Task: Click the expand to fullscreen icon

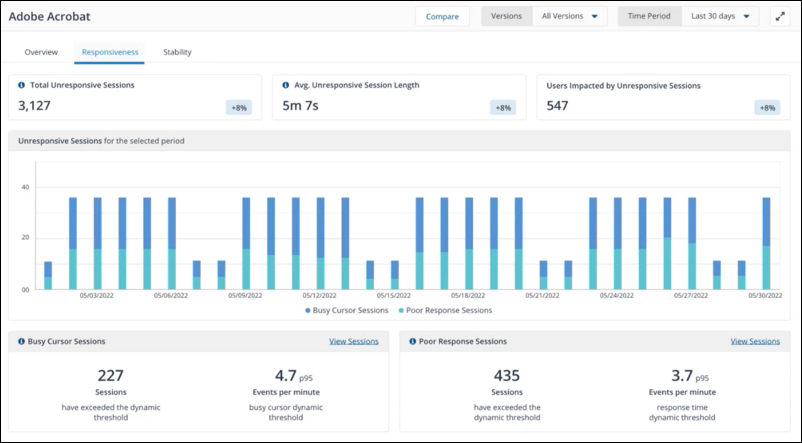Action: click(x=779, y=17)
